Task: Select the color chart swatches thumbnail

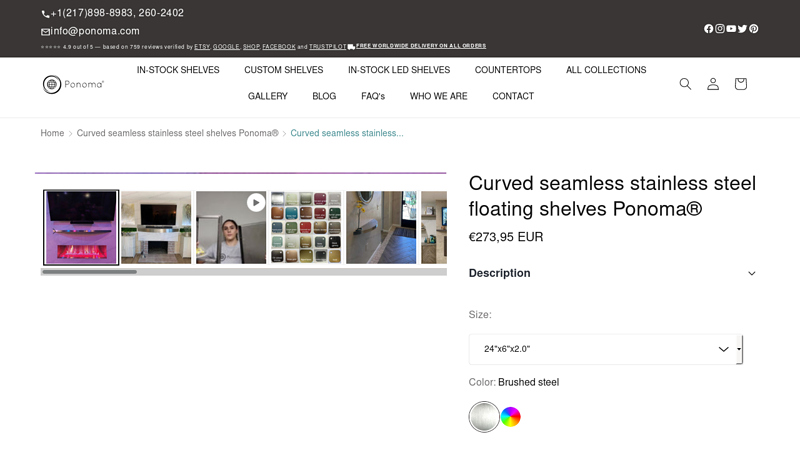Action: pyautogui.click(x=306, y=228)
